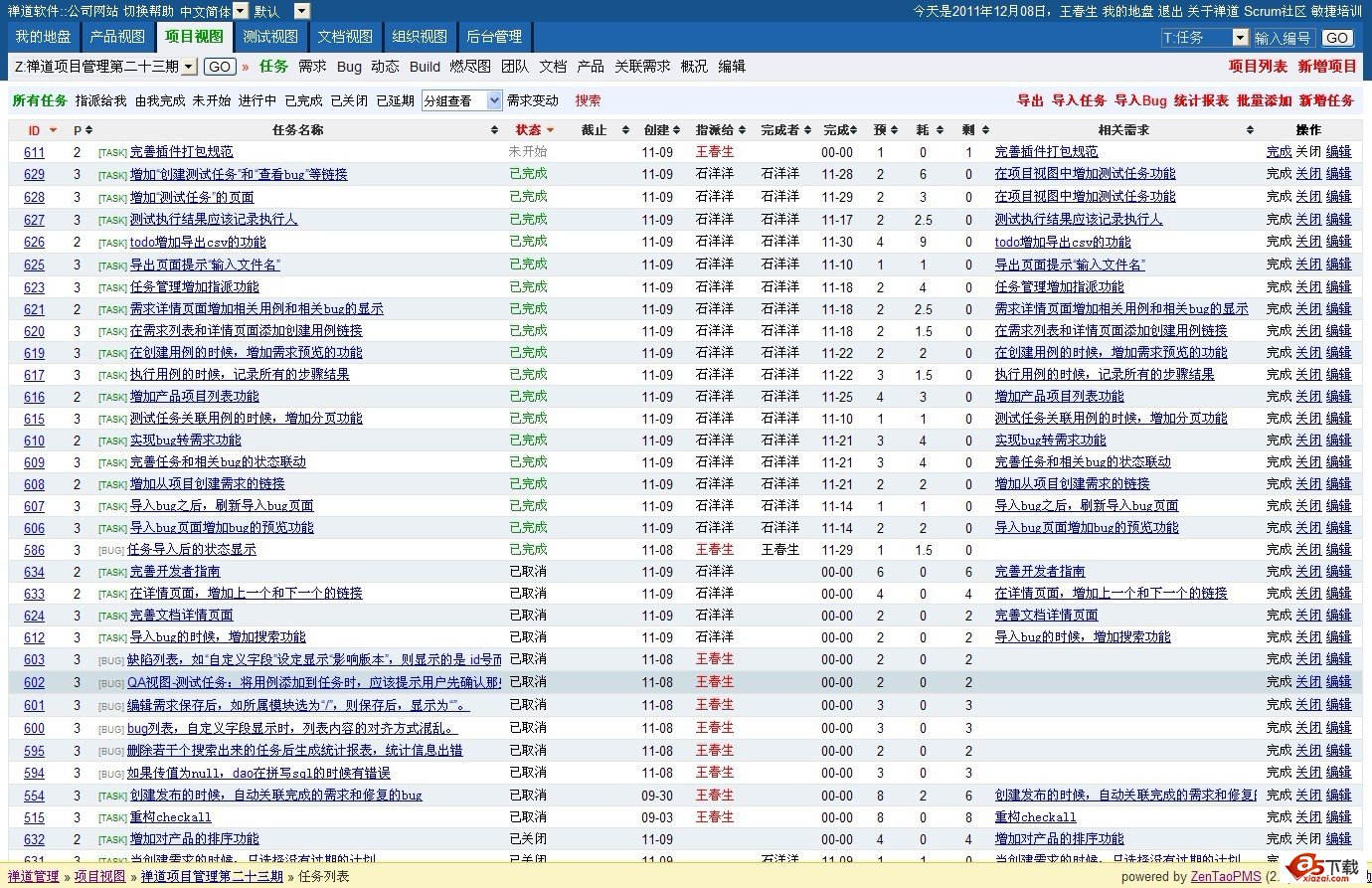Click the sort arrows beside 完成者 header
The image size is (1372, 888).
click(808, 130)
